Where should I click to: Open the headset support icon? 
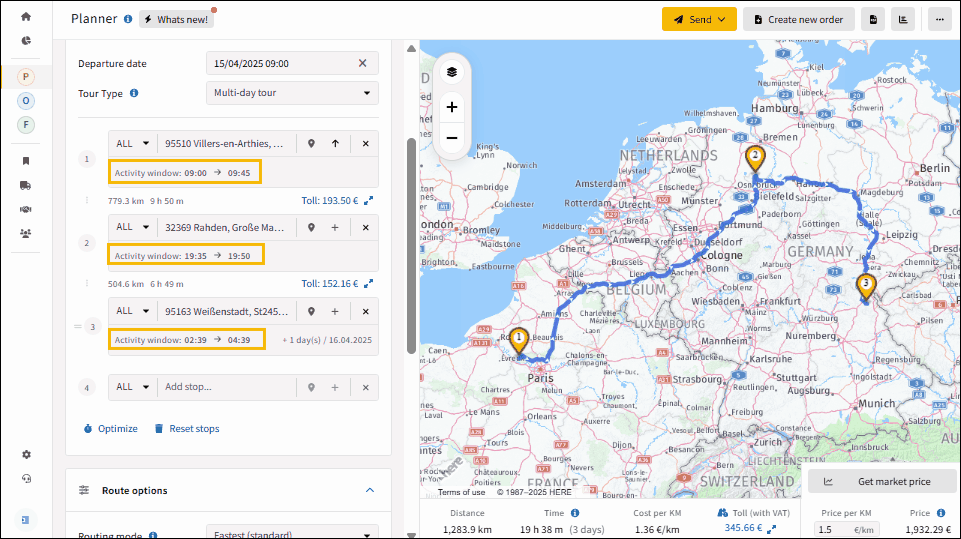26,478
